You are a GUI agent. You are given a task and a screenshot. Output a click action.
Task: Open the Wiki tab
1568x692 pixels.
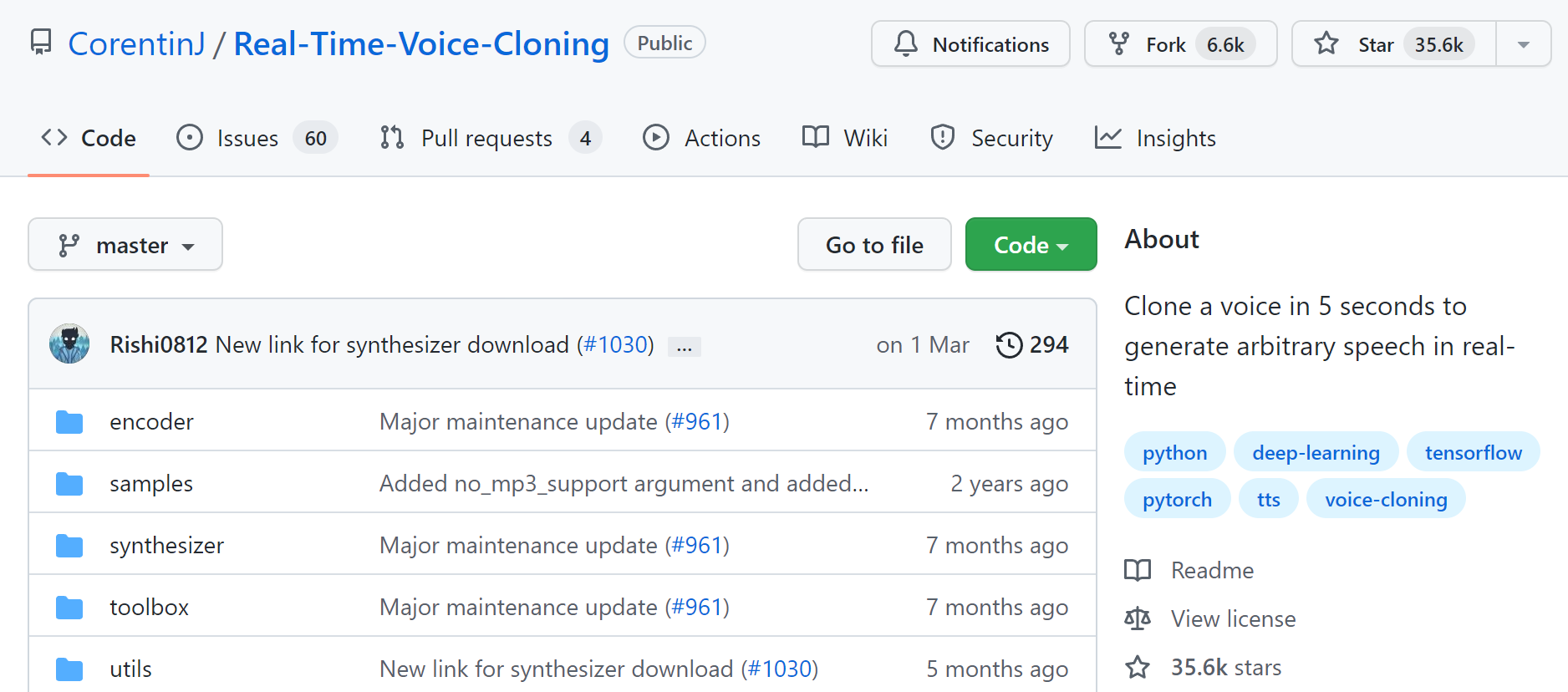pos(845,138)
